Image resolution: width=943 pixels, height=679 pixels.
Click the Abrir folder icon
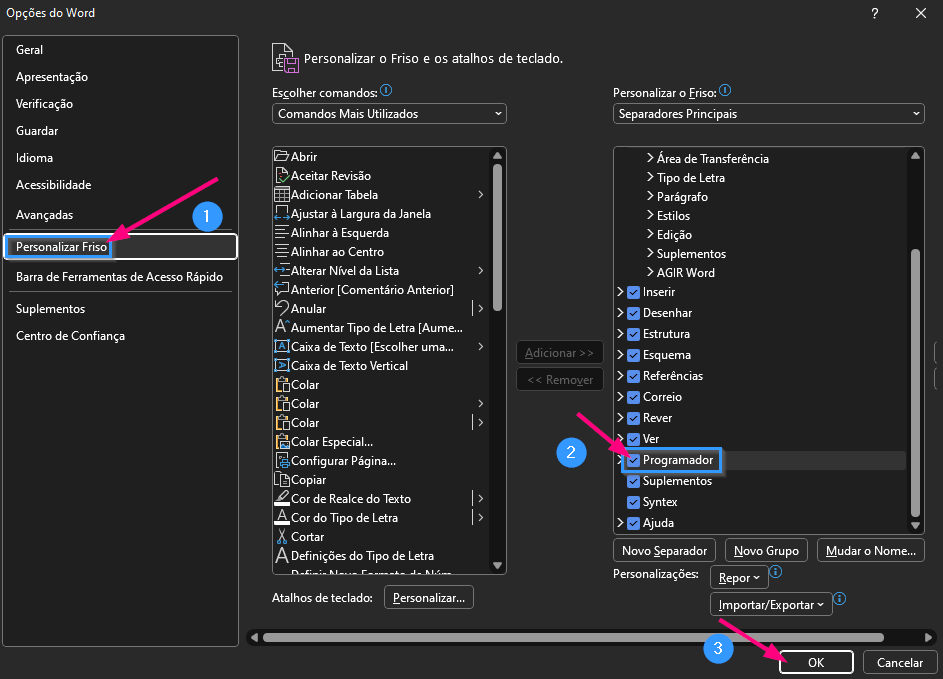pos(281,156)
